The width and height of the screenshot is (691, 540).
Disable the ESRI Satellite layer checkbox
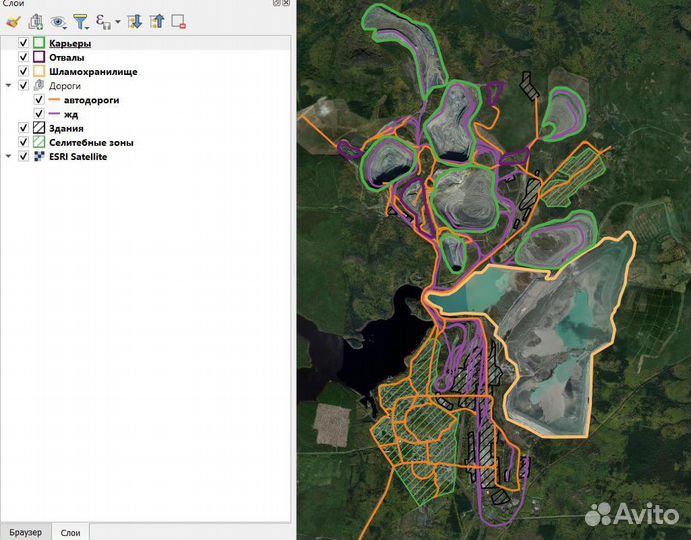tap(23, 156)
